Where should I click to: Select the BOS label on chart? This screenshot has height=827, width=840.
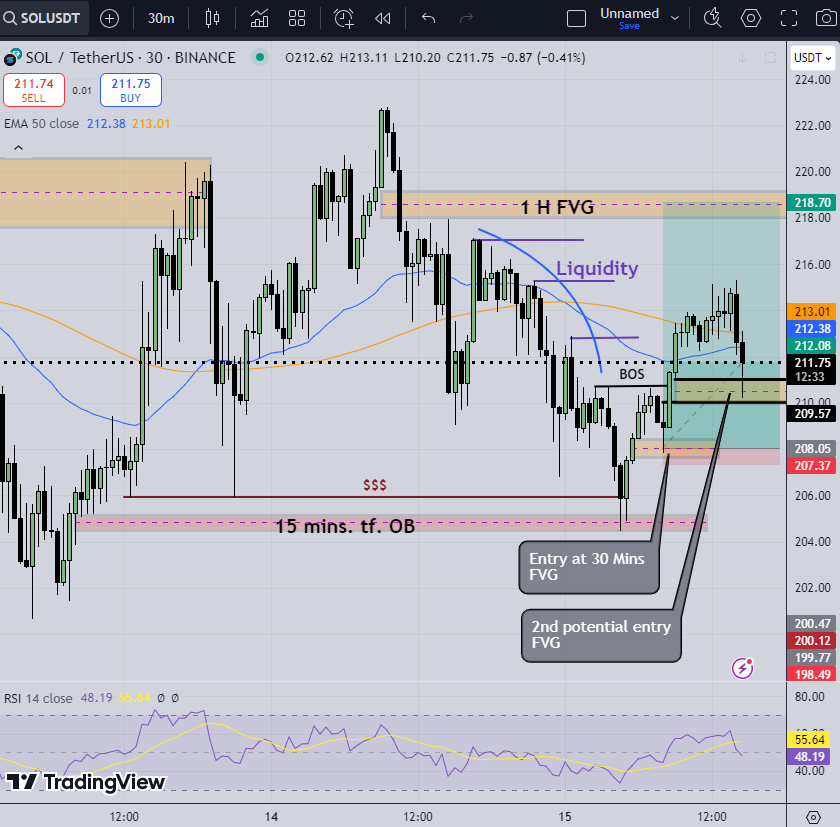[x=632, y=374]
